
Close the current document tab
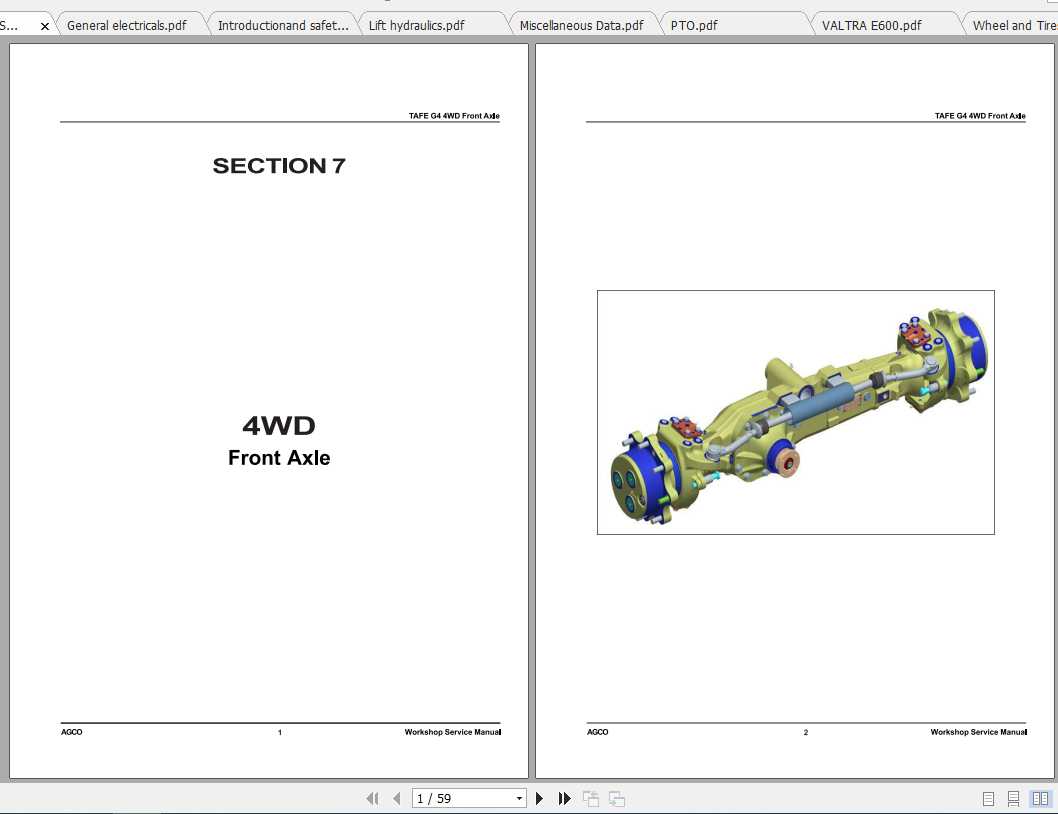coord(45,26)
